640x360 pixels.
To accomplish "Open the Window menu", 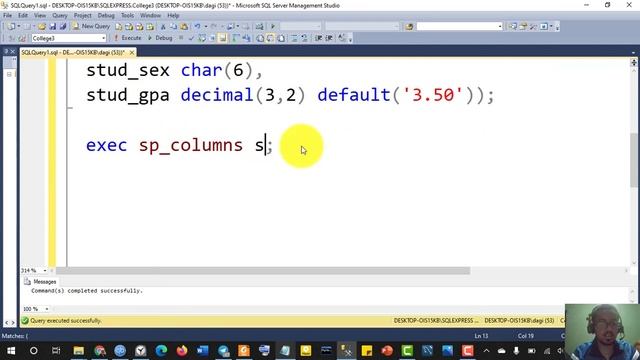I will click(150, 16).
